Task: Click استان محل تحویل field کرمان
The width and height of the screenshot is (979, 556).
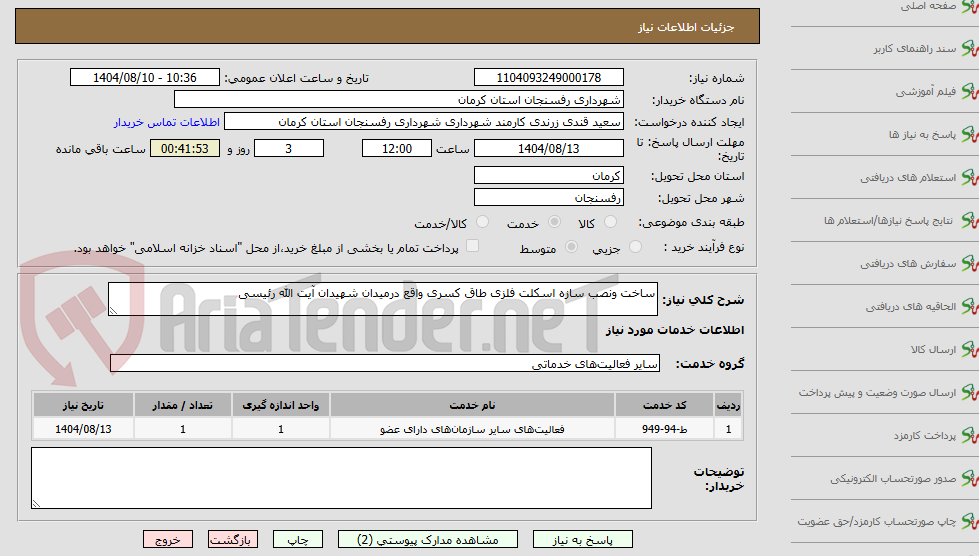Action: (549, 175)
